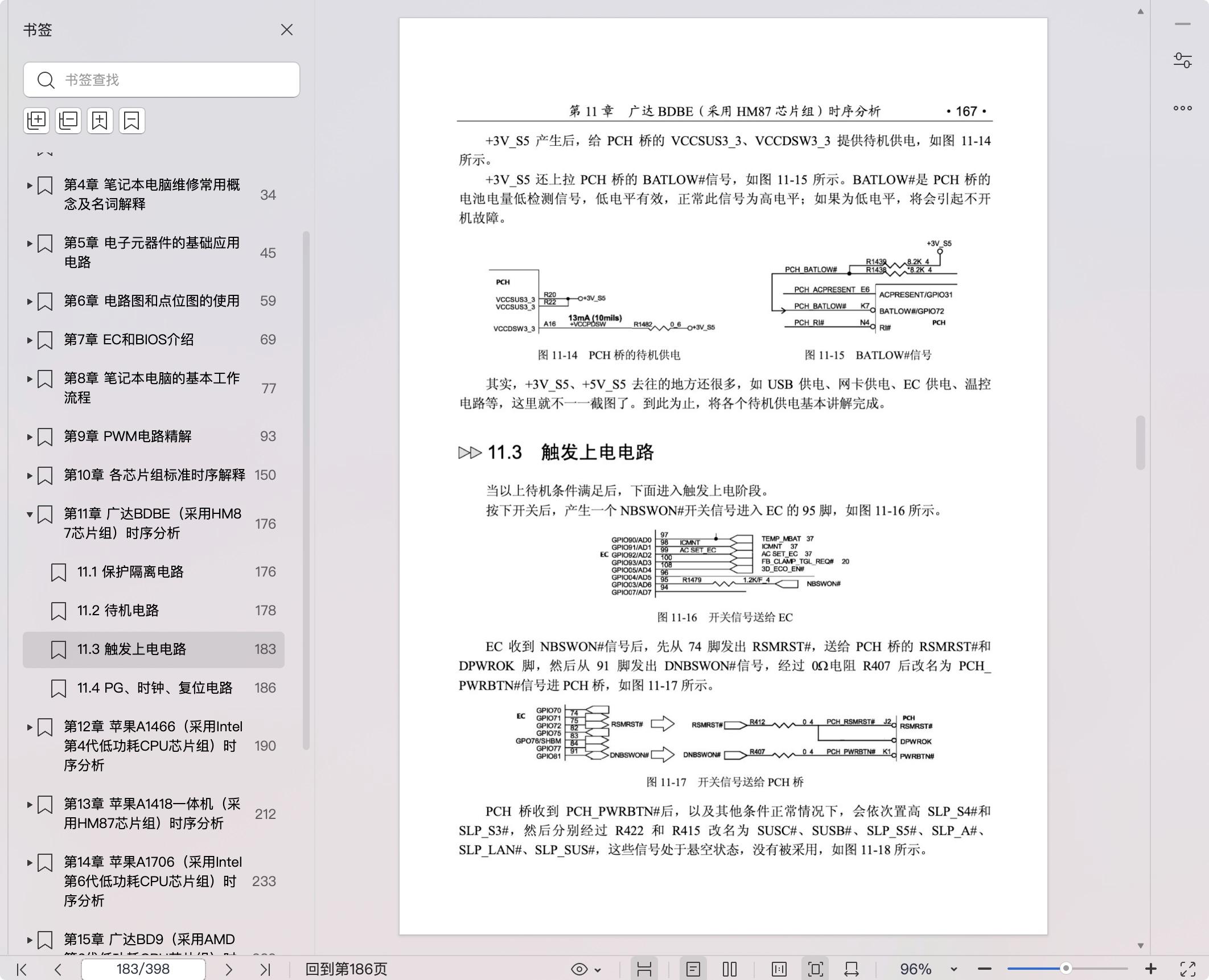Open the more options ellipsis

(x=1183, y=108)
